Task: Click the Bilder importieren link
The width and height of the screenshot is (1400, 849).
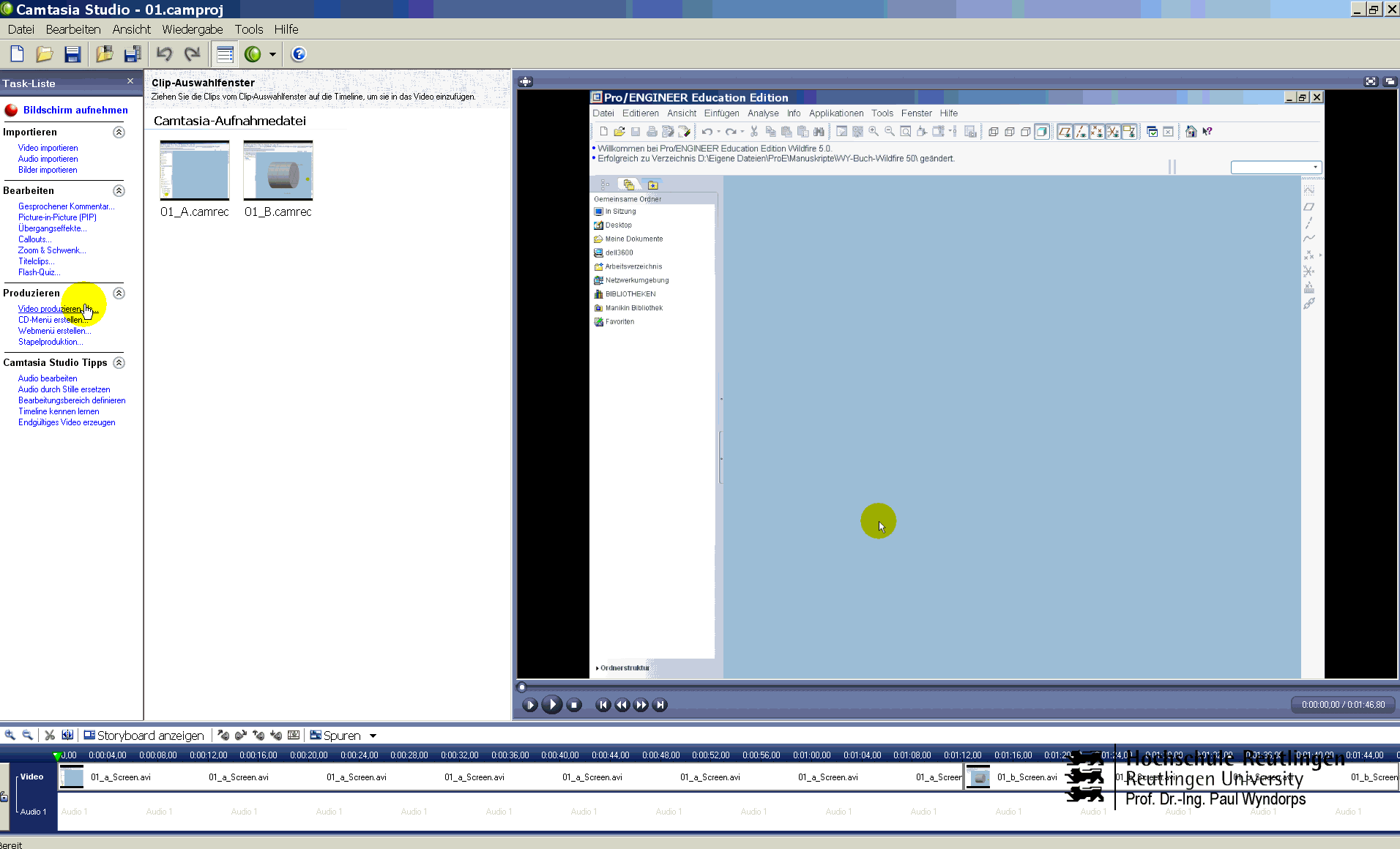Action: [x=48, y=170]
